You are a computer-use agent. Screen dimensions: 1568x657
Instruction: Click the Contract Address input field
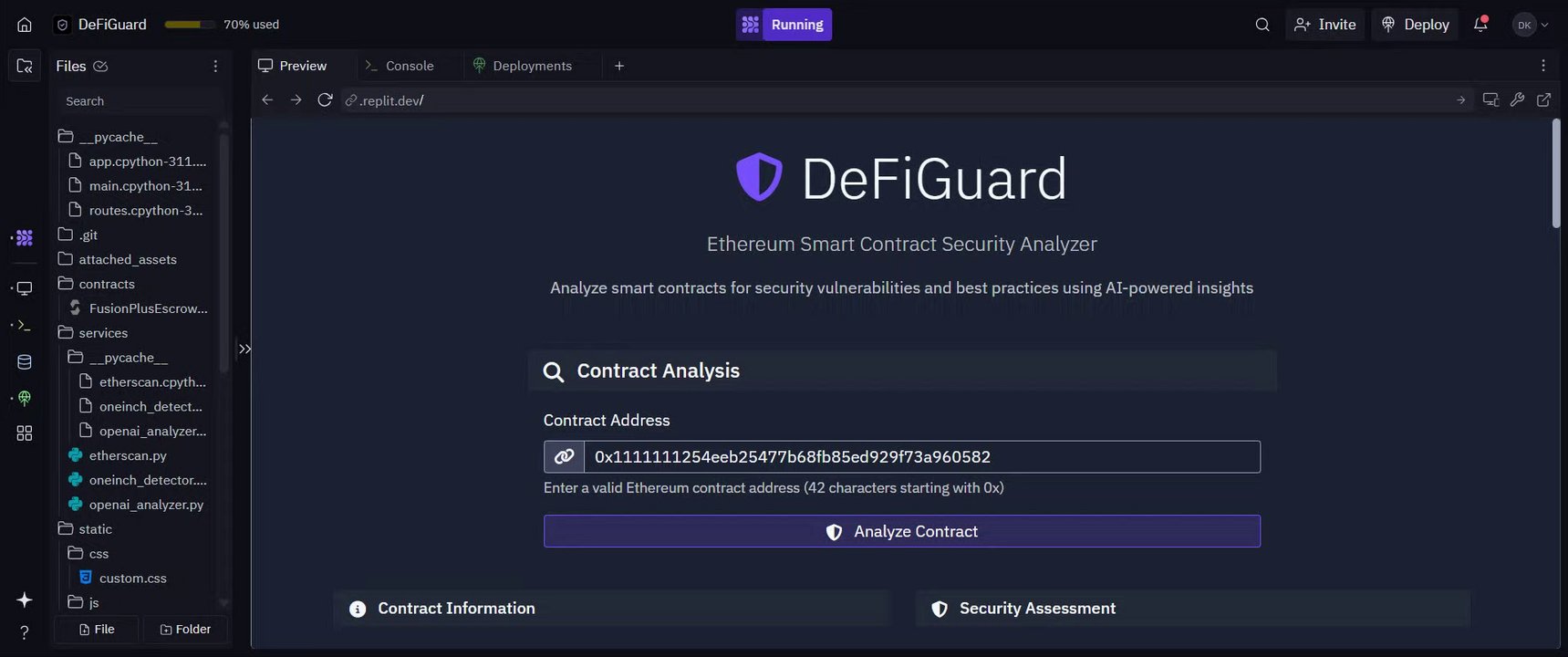[x=921, y=457]
